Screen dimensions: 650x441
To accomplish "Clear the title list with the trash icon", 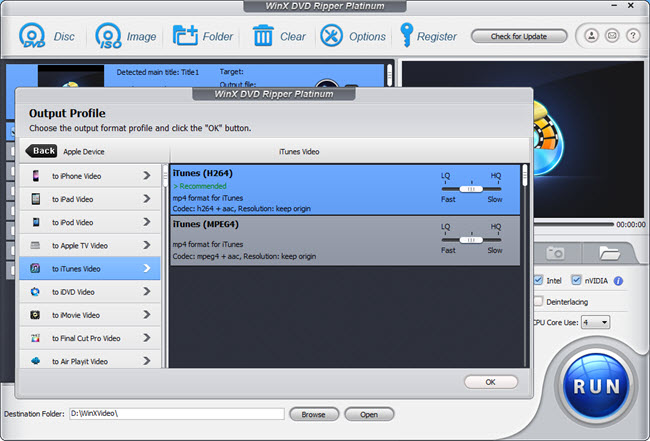I will (x=263, y=36).
